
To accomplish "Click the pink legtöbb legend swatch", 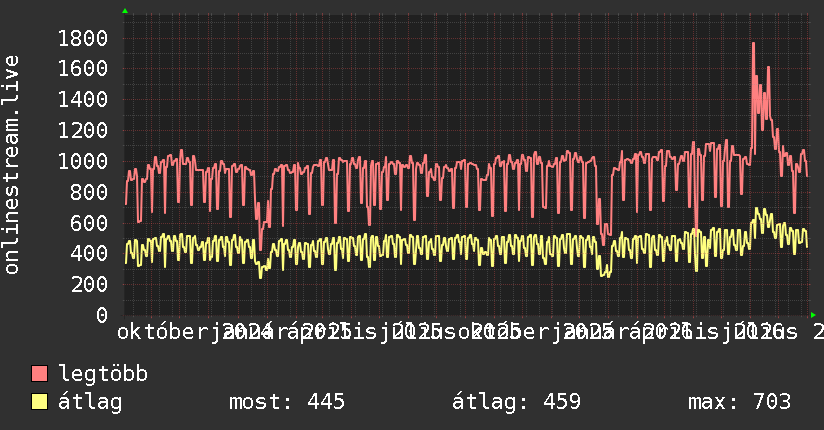I will tap(39, 374).
